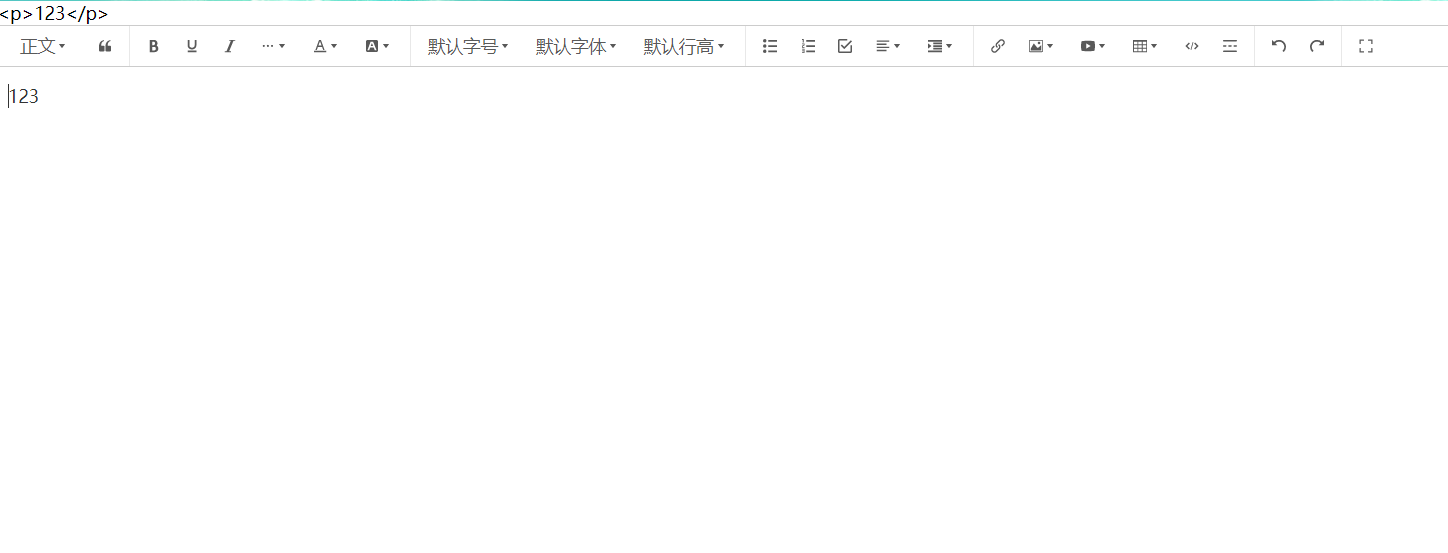The height and width of the screenshot is (553, 1448).
Task: Apply blockquote formatting
Action: (x=105, y=46)
